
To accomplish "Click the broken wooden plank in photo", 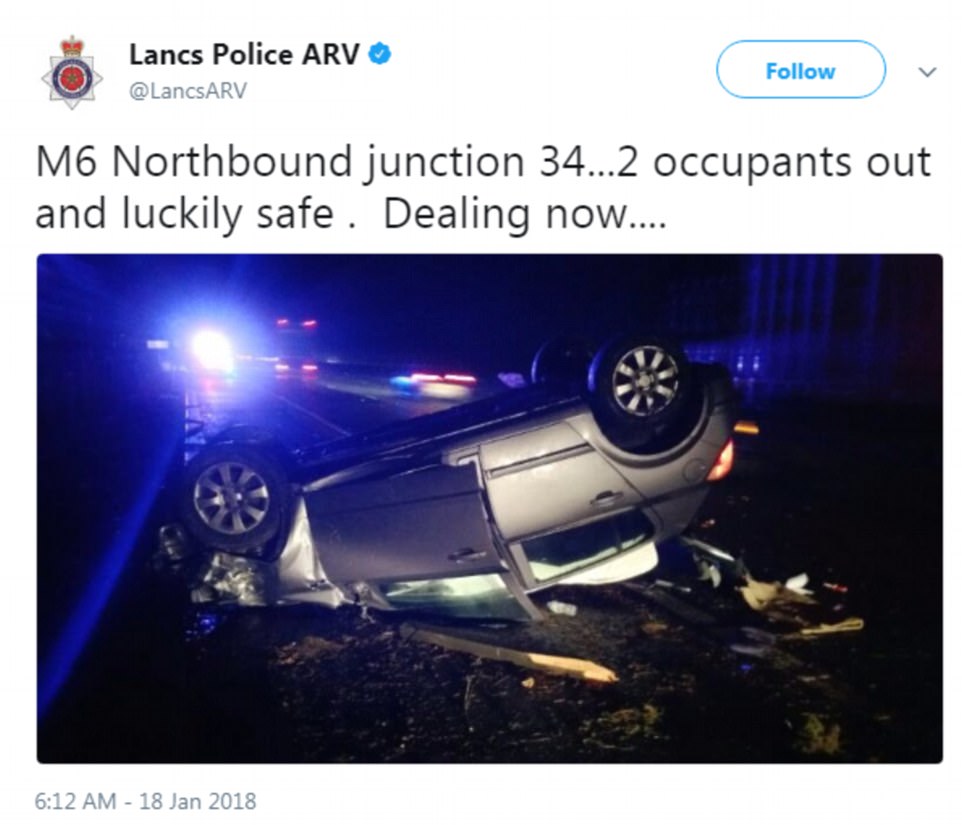I will pos(509,653).
